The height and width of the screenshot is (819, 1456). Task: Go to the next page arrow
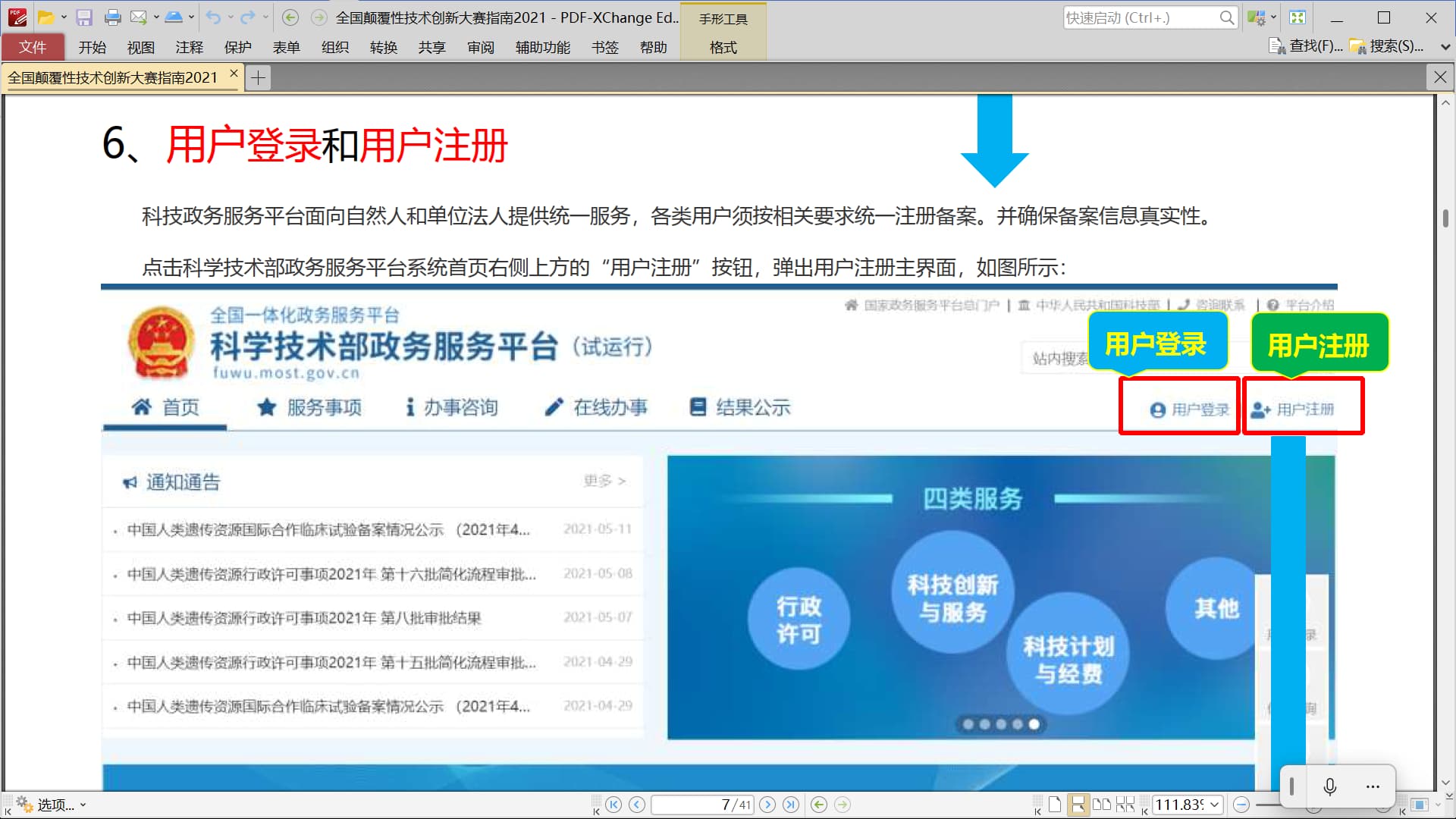point(767,805)
